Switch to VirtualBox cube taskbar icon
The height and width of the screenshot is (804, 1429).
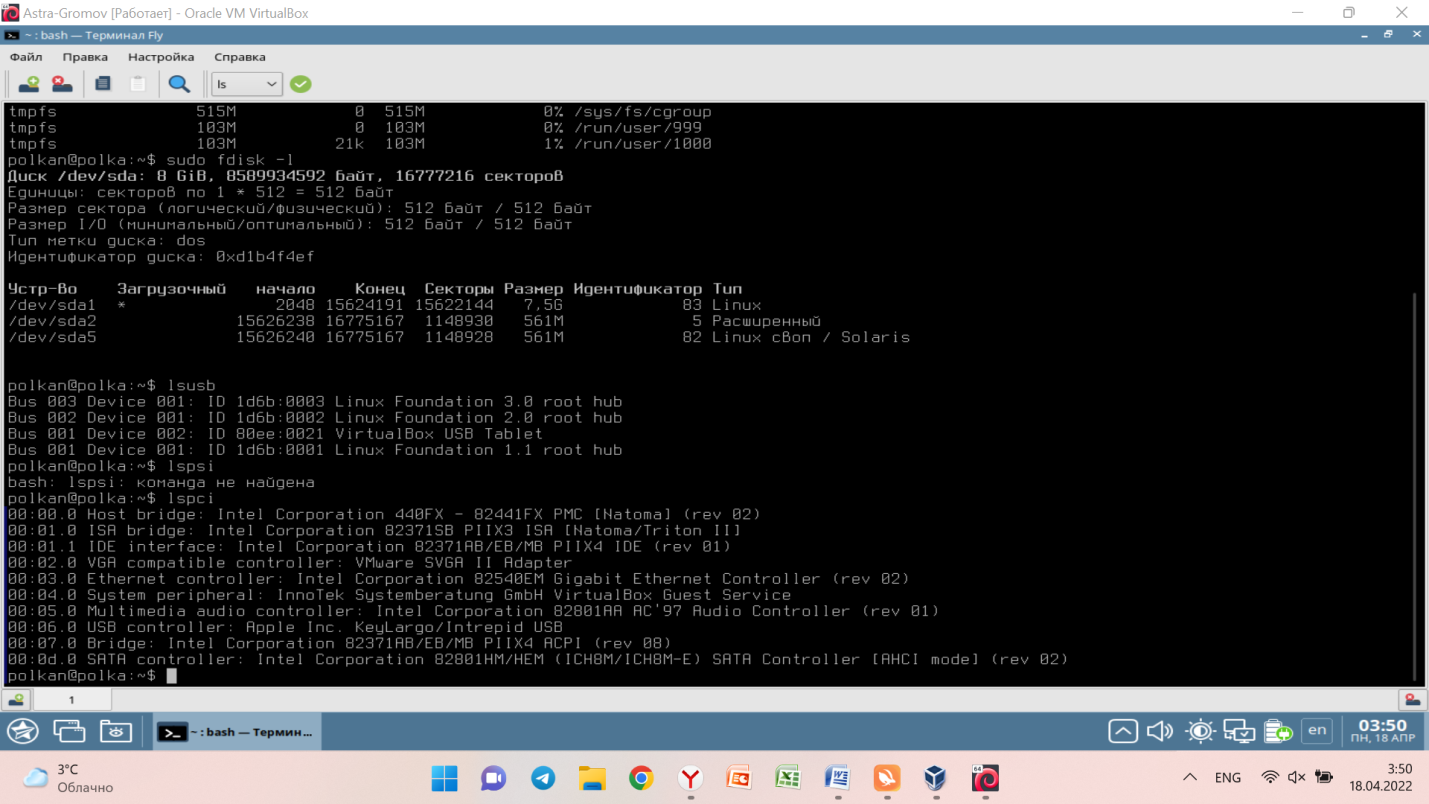935,778
